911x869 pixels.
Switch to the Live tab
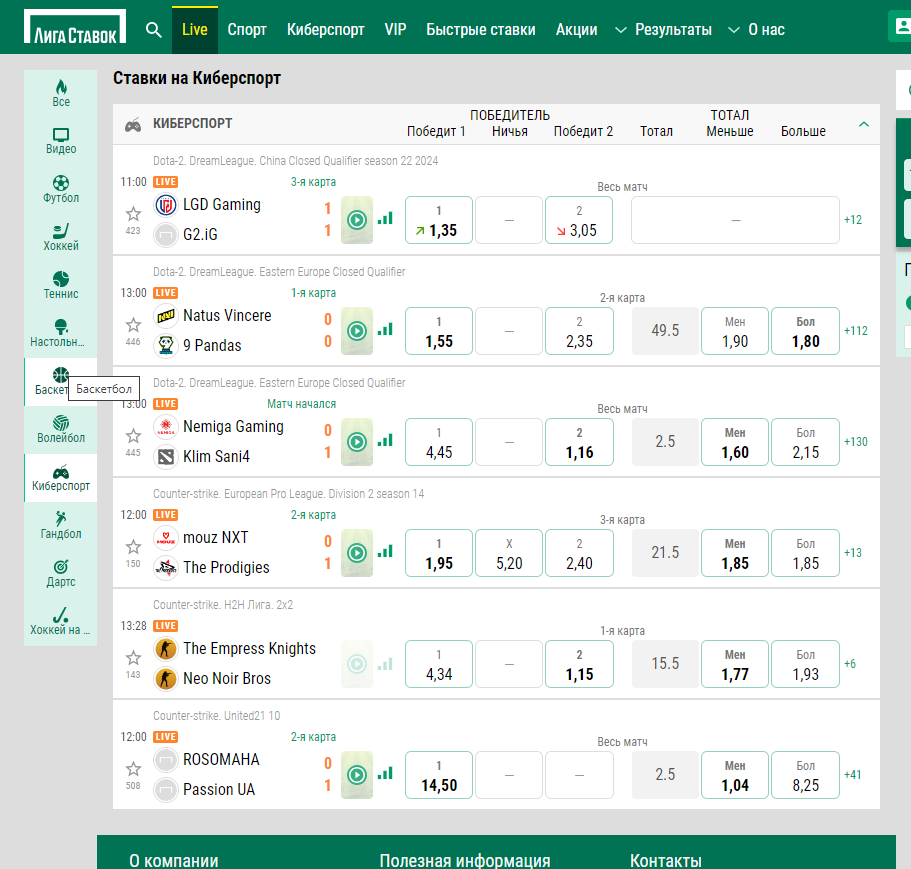click(195, 30)
